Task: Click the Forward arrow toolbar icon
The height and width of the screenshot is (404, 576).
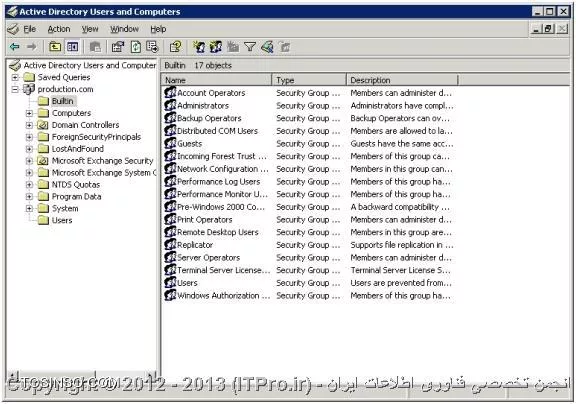Action: 32,47
